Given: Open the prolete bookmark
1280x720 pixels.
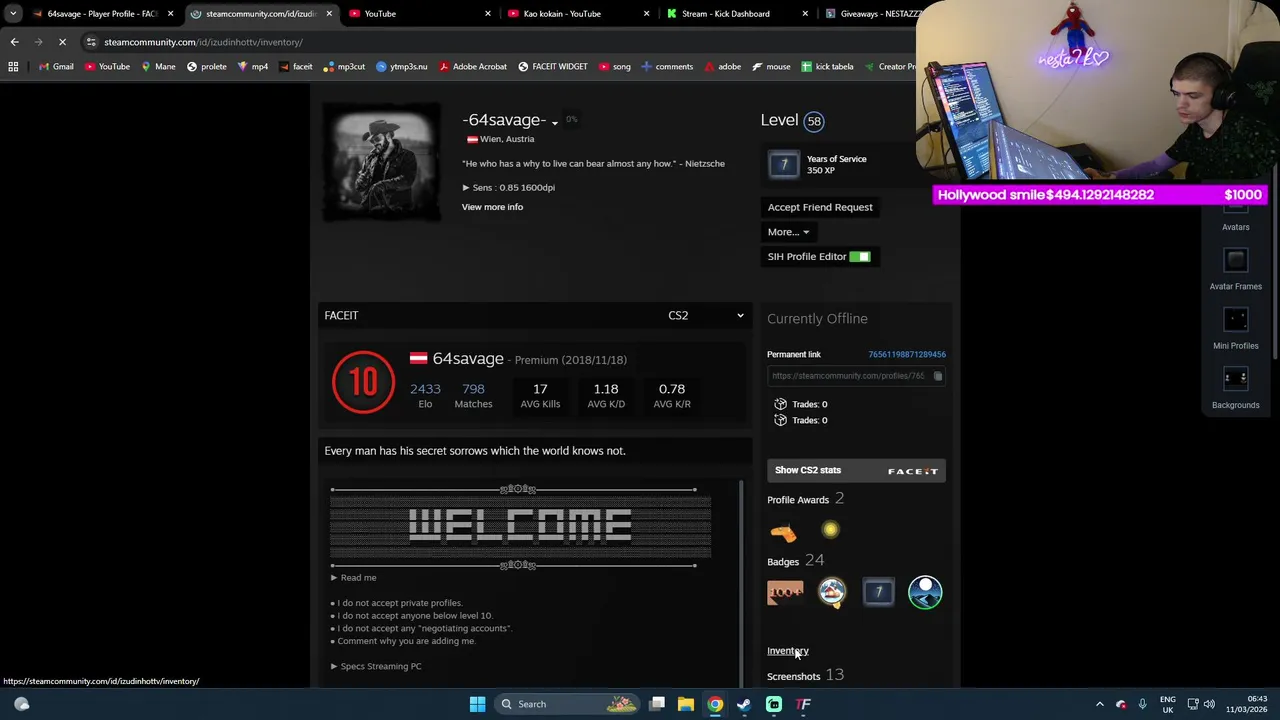Looking at the screenshot, I should (x=206, y=67).
